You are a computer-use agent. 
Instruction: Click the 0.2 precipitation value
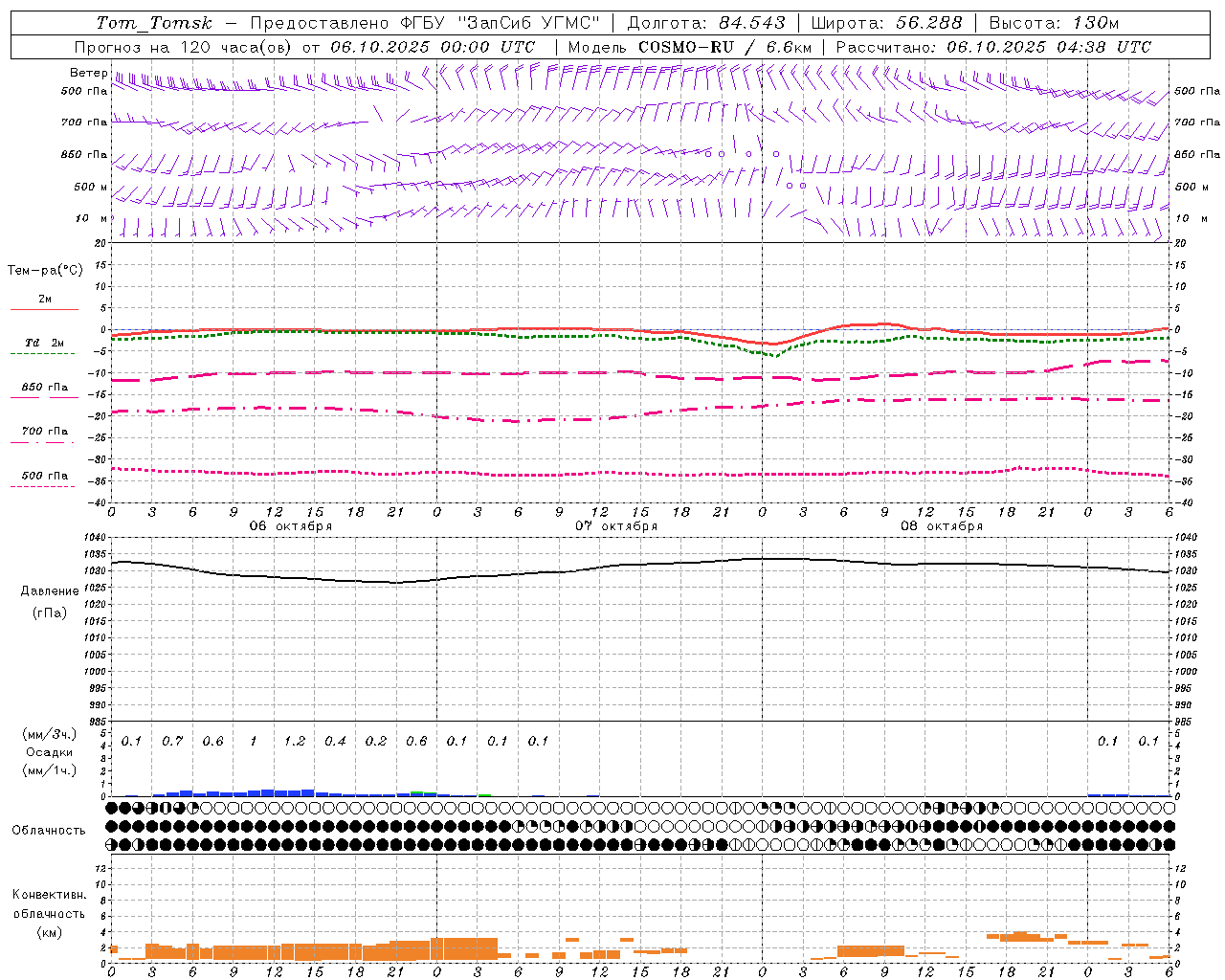tap(376, 742)
